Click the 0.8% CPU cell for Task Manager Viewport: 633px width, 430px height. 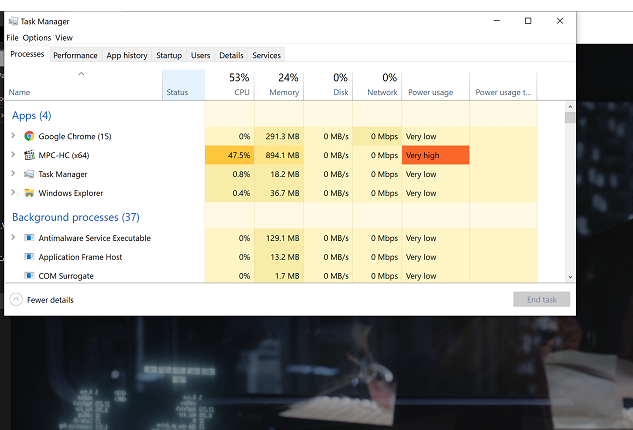point(230,174)
